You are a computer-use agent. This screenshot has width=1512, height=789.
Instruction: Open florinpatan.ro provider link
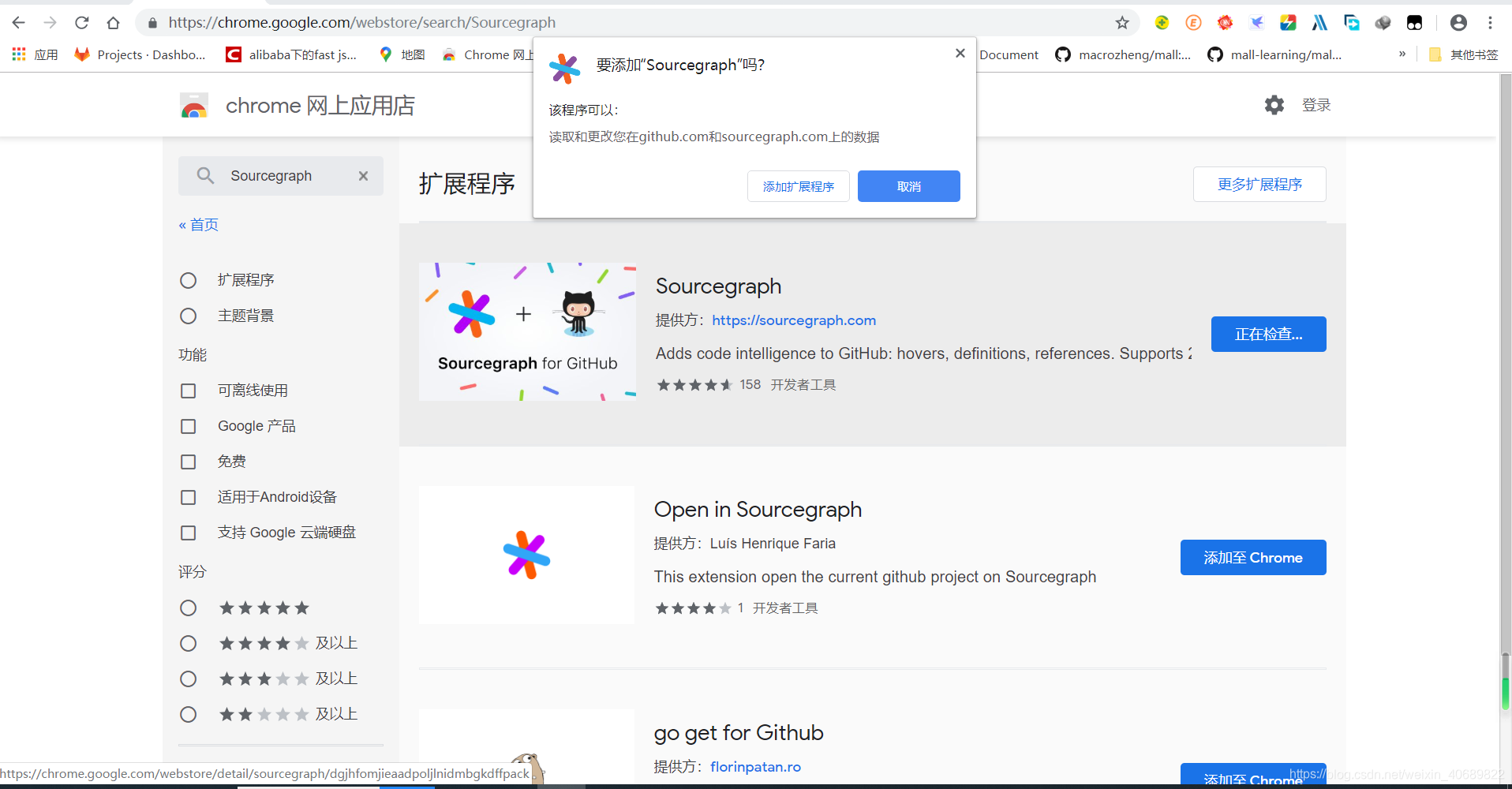(x=755, y=767)
